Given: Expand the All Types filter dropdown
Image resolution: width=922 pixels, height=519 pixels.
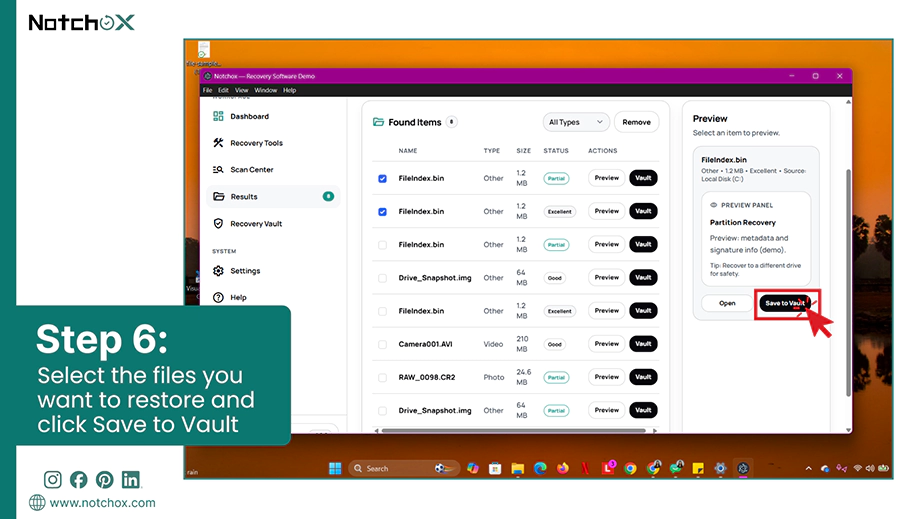Looking at the screenshot, I should tap(575, 122).
